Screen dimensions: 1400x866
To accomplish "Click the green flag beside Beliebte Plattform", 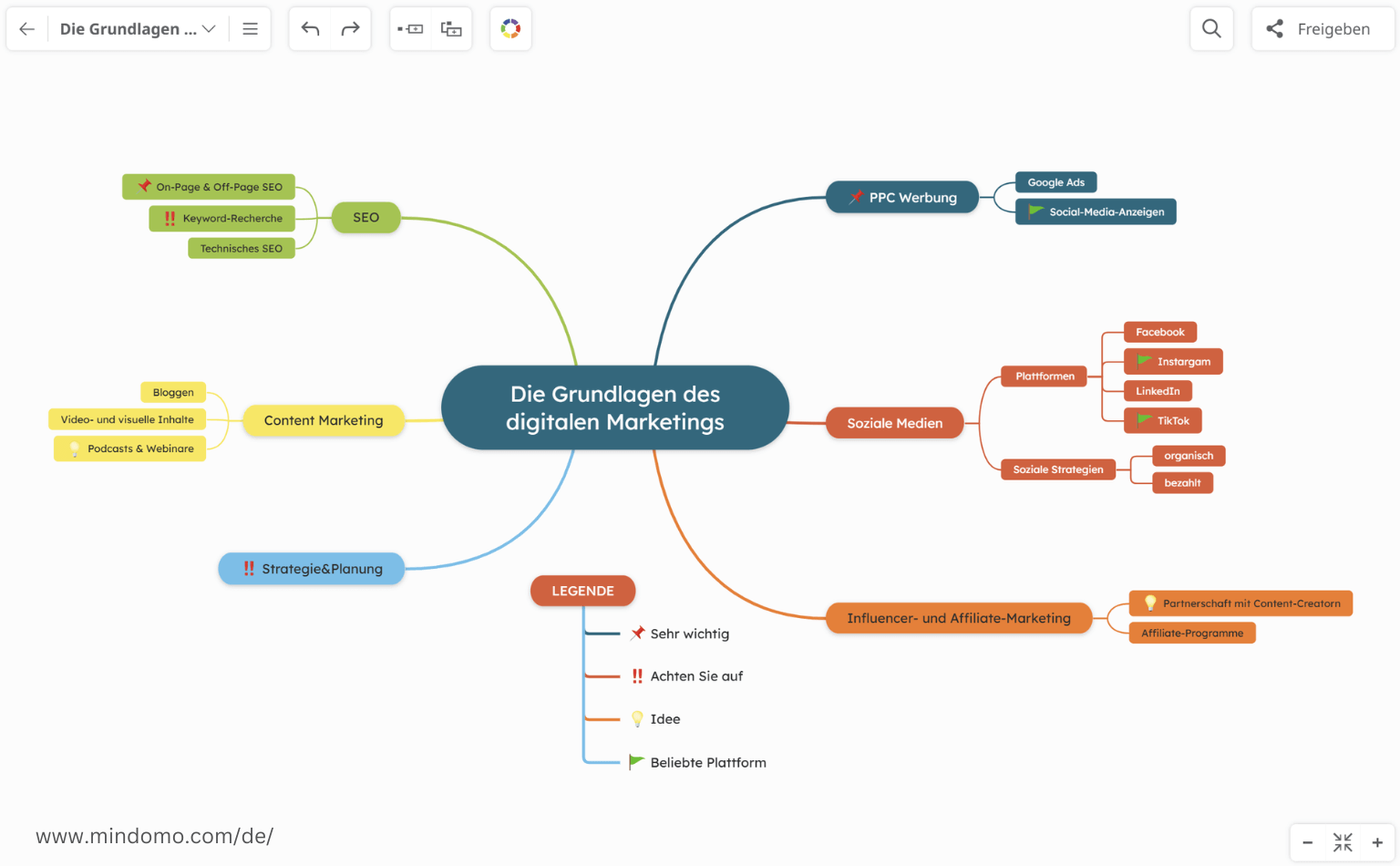I will click(x=636, y=761).
